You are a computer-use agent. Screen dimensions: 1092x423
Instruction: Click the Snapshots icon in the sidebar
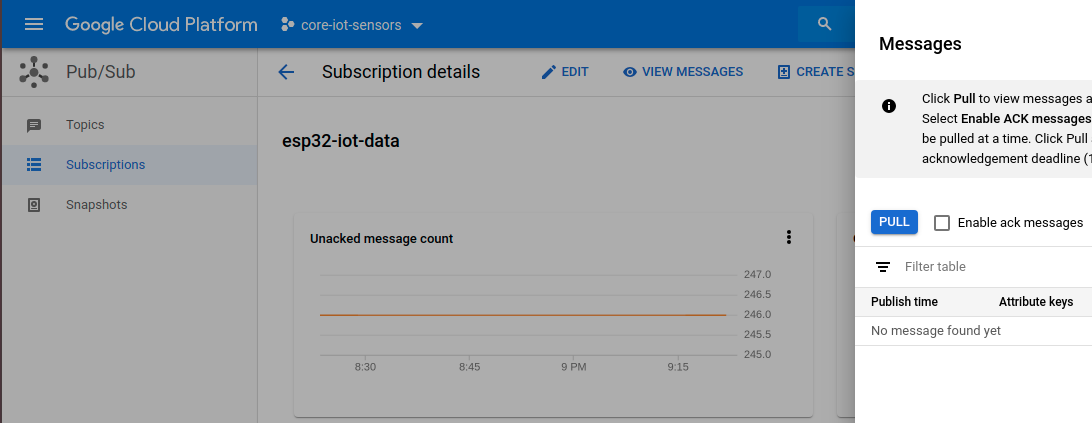(x=34, y=205)
